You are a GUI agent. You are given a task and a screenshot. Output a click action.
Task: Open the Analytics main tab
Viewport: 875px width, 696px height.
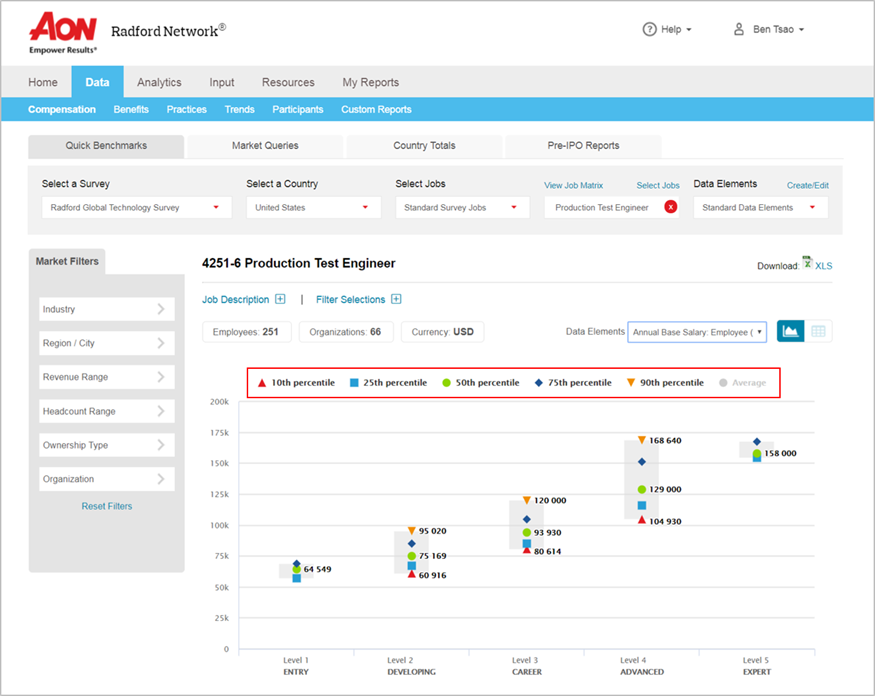click(x=159, y=82)
